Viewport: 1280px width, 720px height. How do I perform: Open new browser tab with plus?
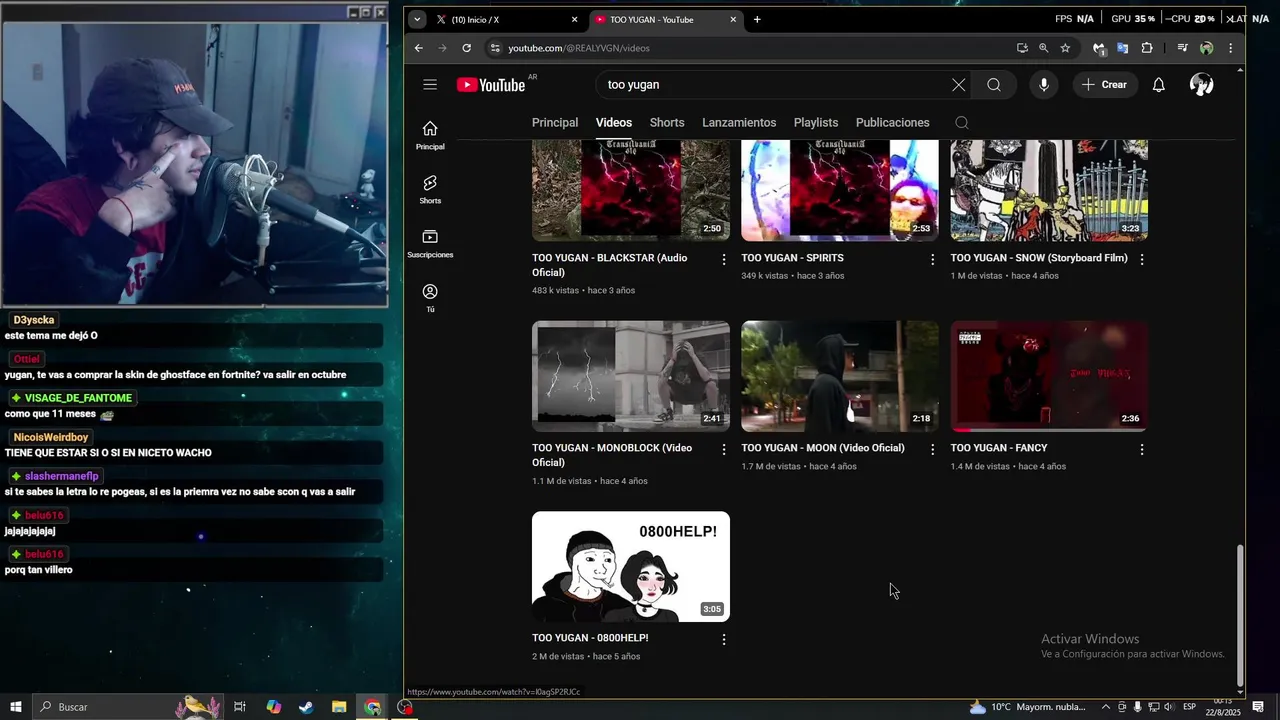coord(757,19)
